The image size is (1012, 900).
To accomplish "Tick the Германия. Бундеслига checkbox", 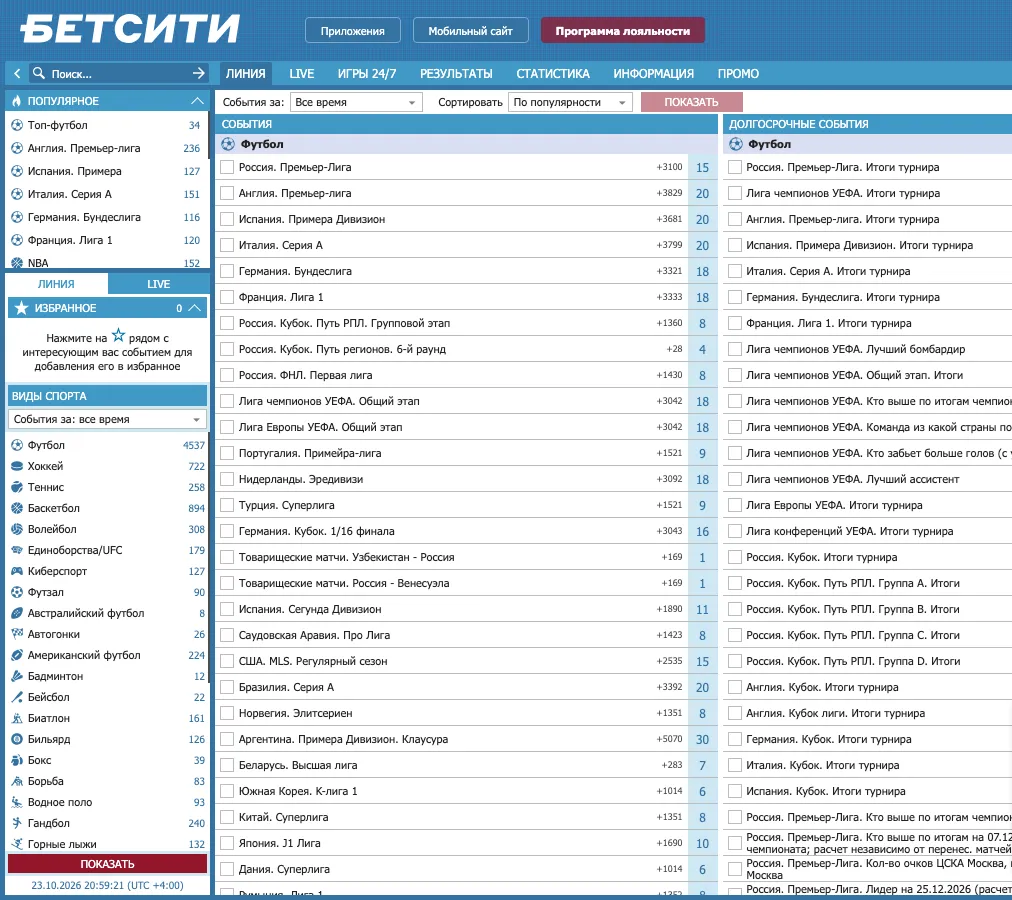I will [227, 271].
